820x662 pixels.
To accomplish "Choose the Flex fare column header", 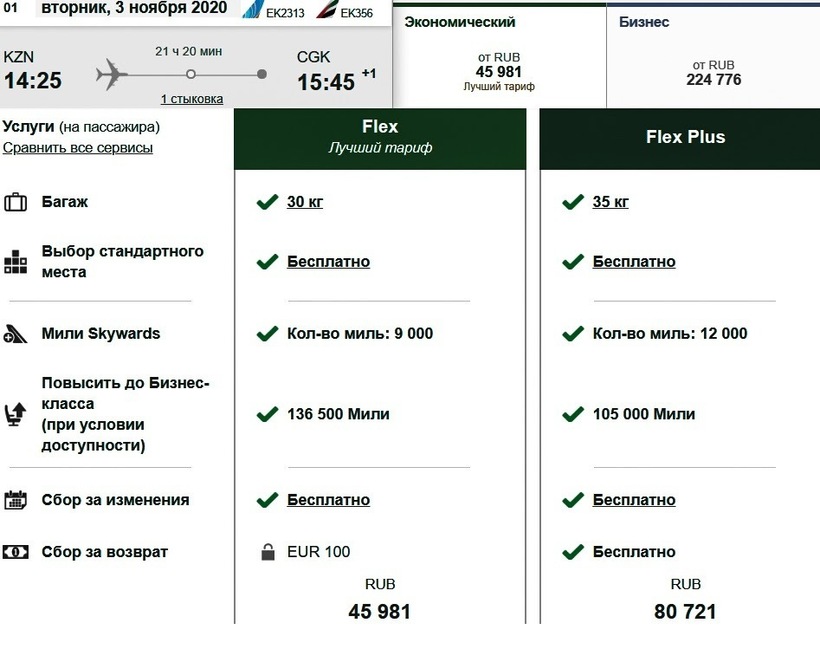I will point(380,136).
